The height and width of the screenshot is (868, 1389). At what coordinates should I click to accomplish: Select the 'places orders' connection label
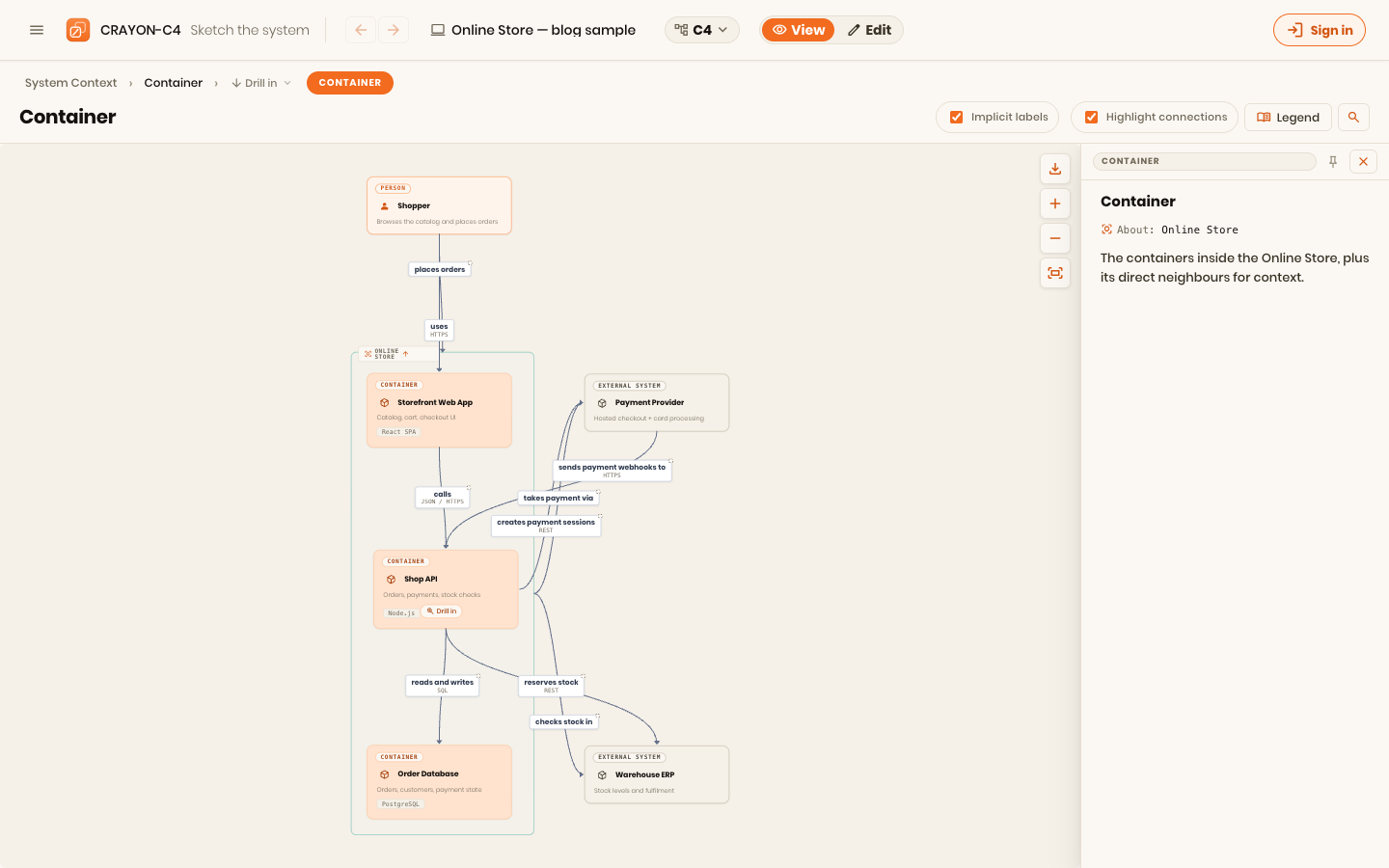click(440, 270)
